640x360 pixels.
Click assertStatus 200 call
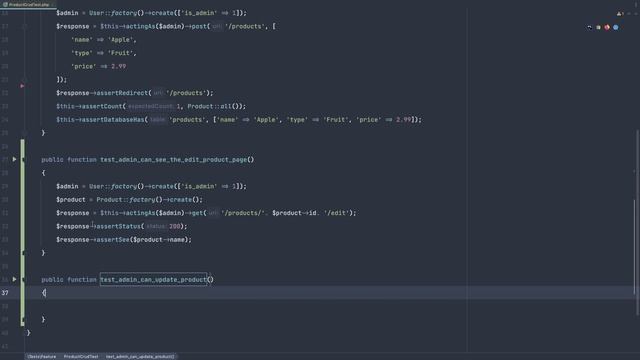[x=122, y=226]
